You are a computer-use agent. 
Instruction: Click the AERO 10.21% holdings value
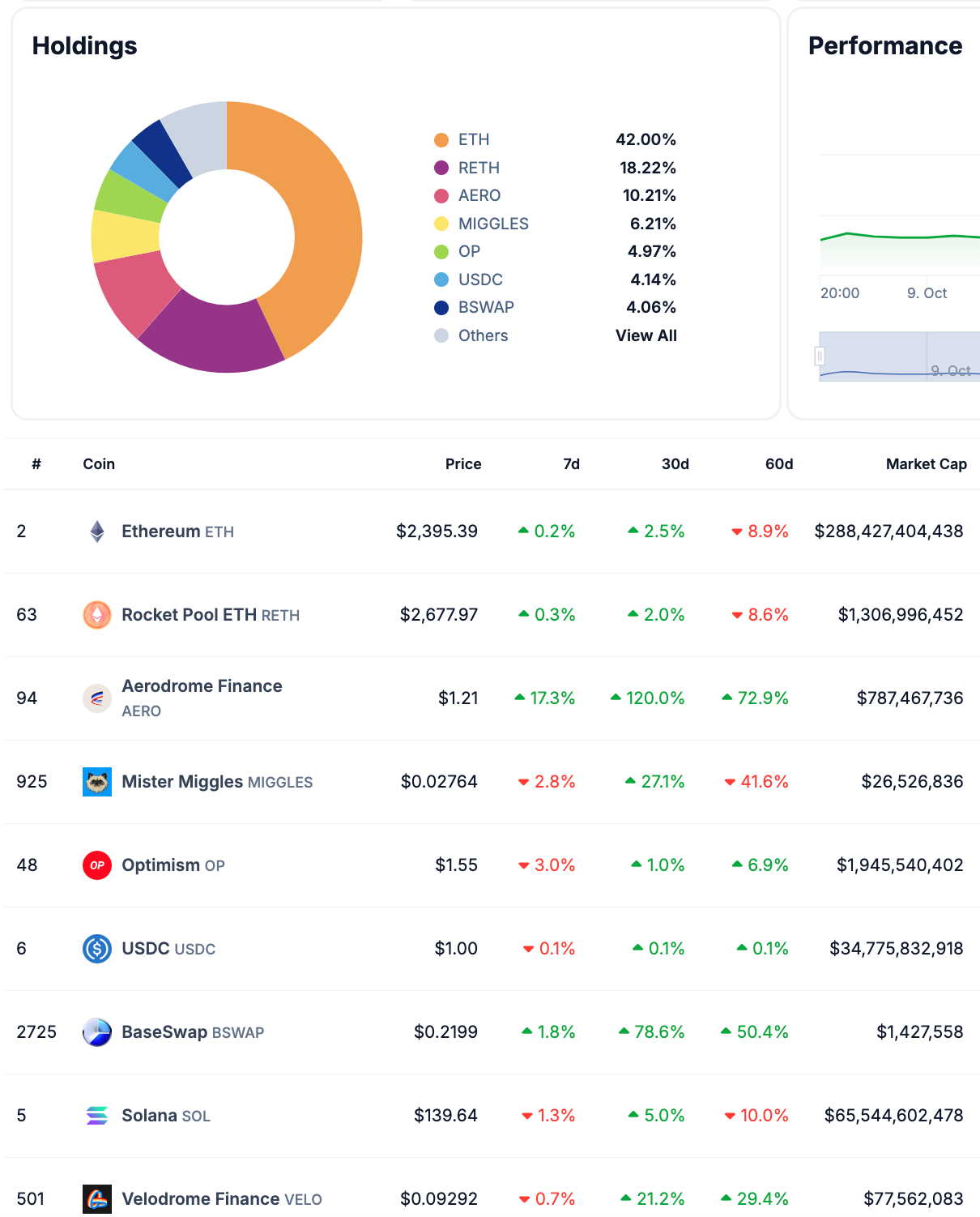(650, 196)
